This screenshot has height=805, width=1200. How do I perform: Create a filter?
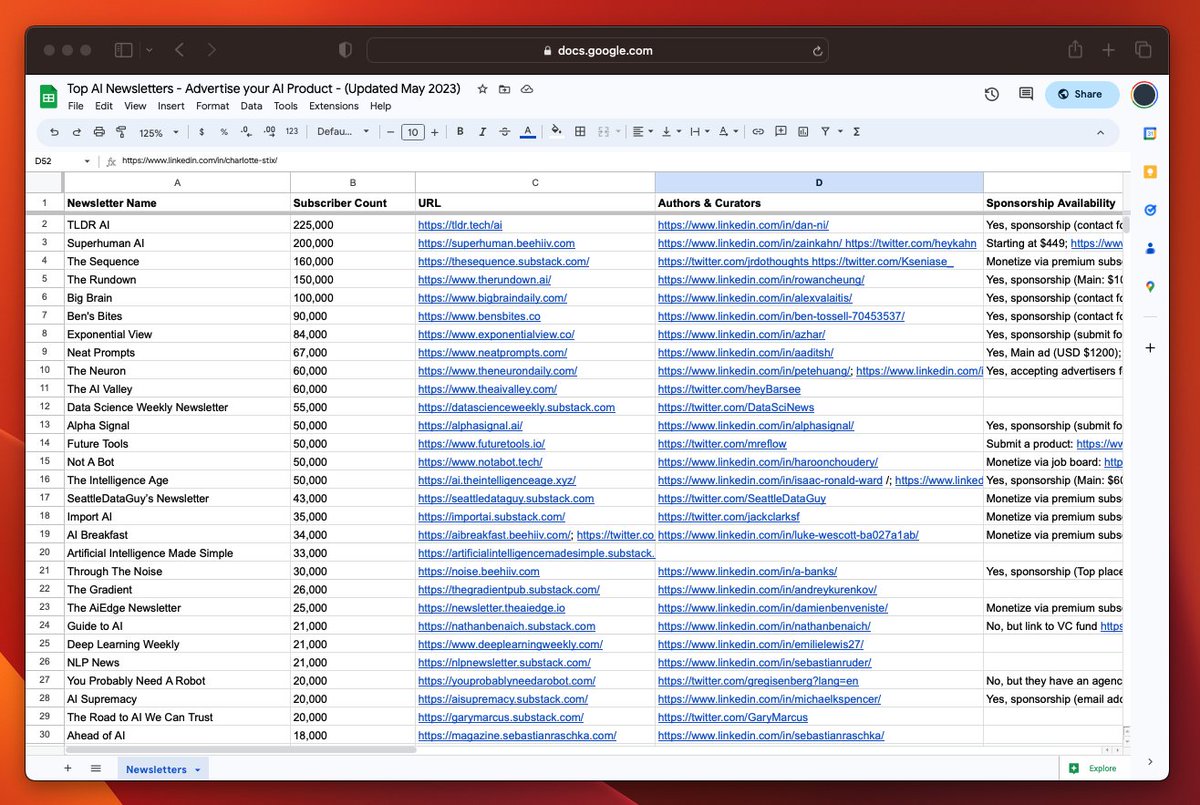(825, 132)
